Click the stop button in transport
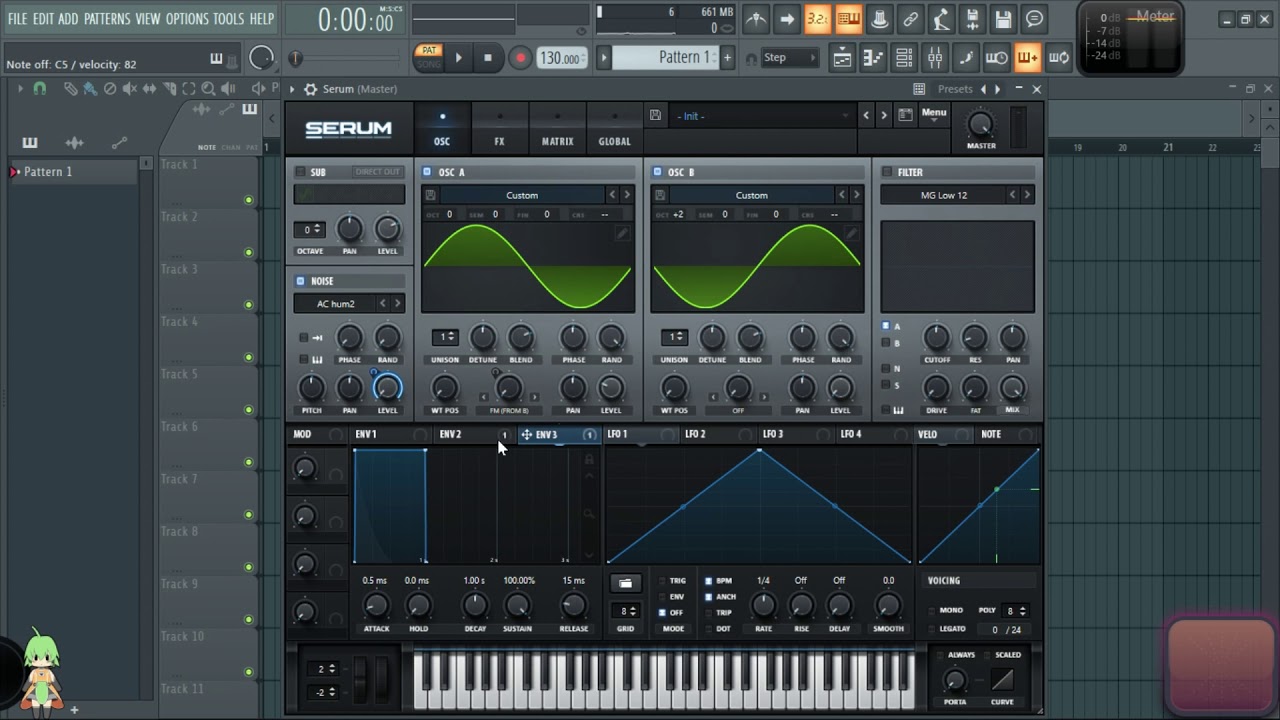The height and width of the screenshot is (720, 1280). (488, 58)
